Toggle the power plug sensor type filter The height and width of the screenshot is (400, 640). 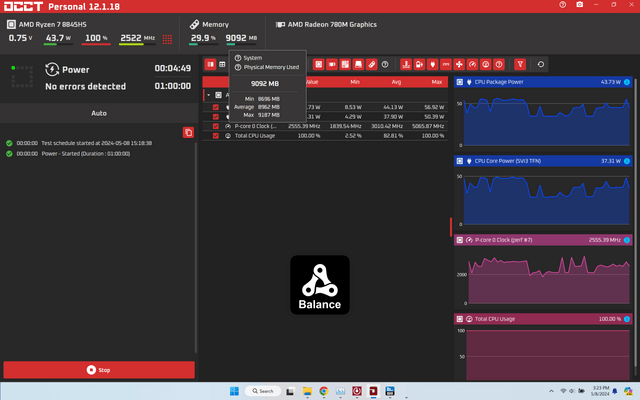click(432, 64)
